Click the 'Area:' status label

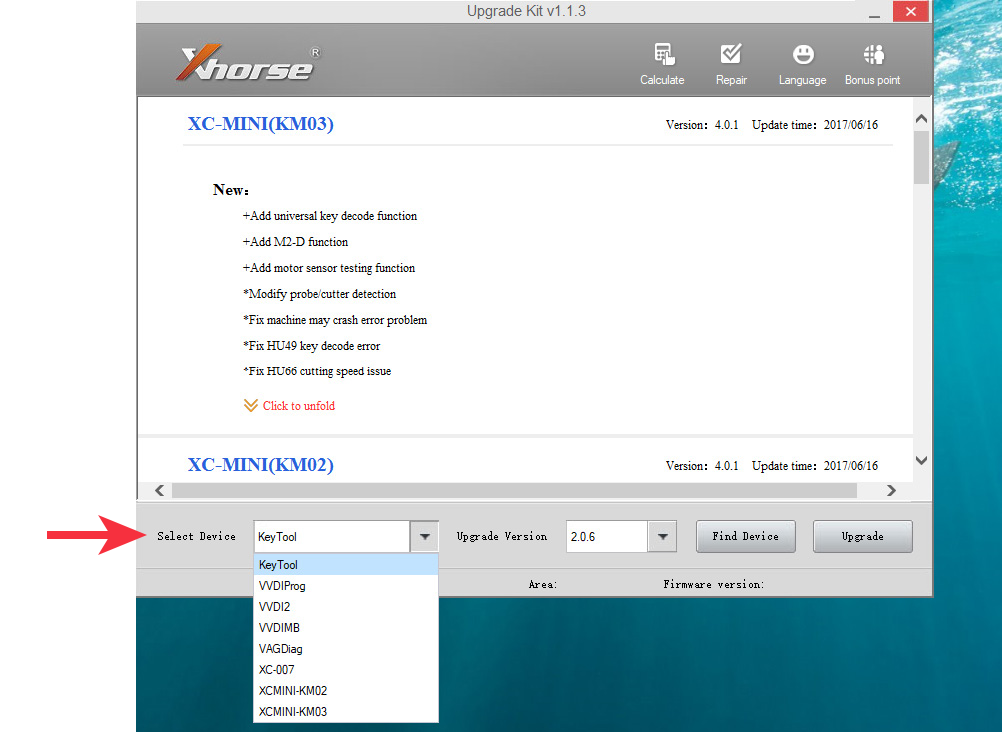click(543, 584)
